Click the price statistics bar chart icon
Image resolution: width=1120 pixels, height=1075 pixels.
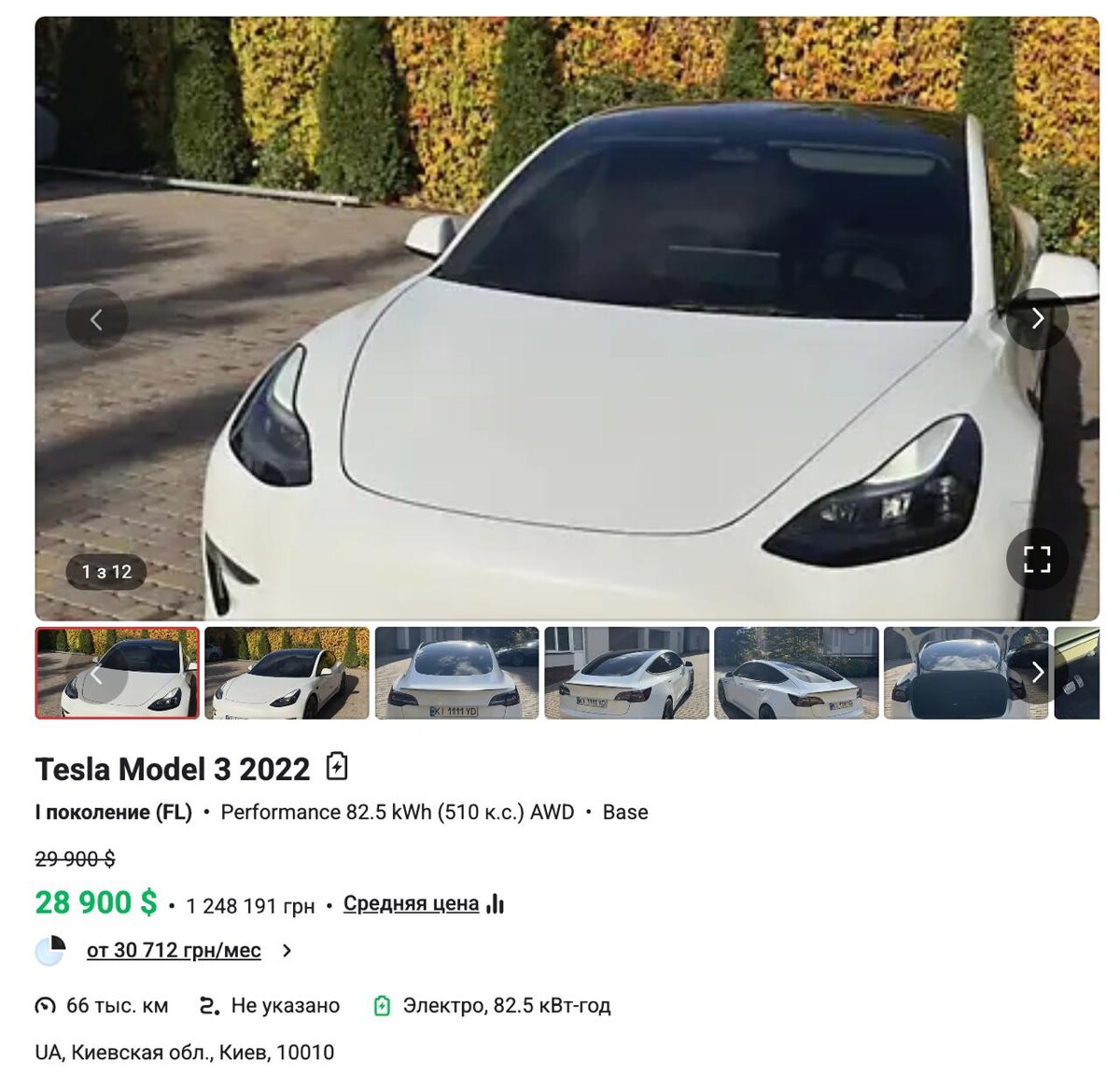[x=496, y=903]
